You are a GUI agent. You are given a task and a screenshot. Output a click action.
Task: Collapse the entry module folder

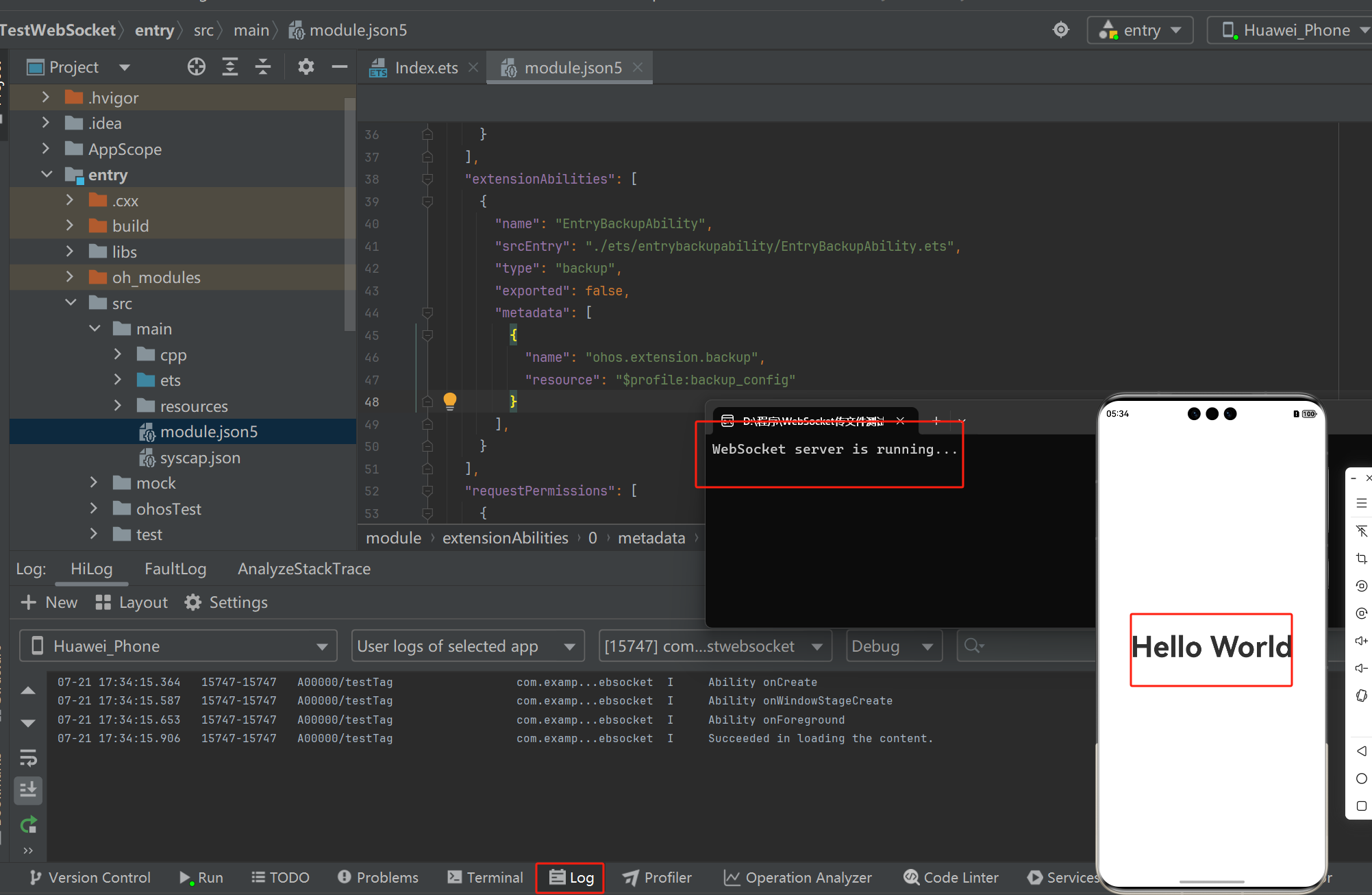[x=47, y=174]
